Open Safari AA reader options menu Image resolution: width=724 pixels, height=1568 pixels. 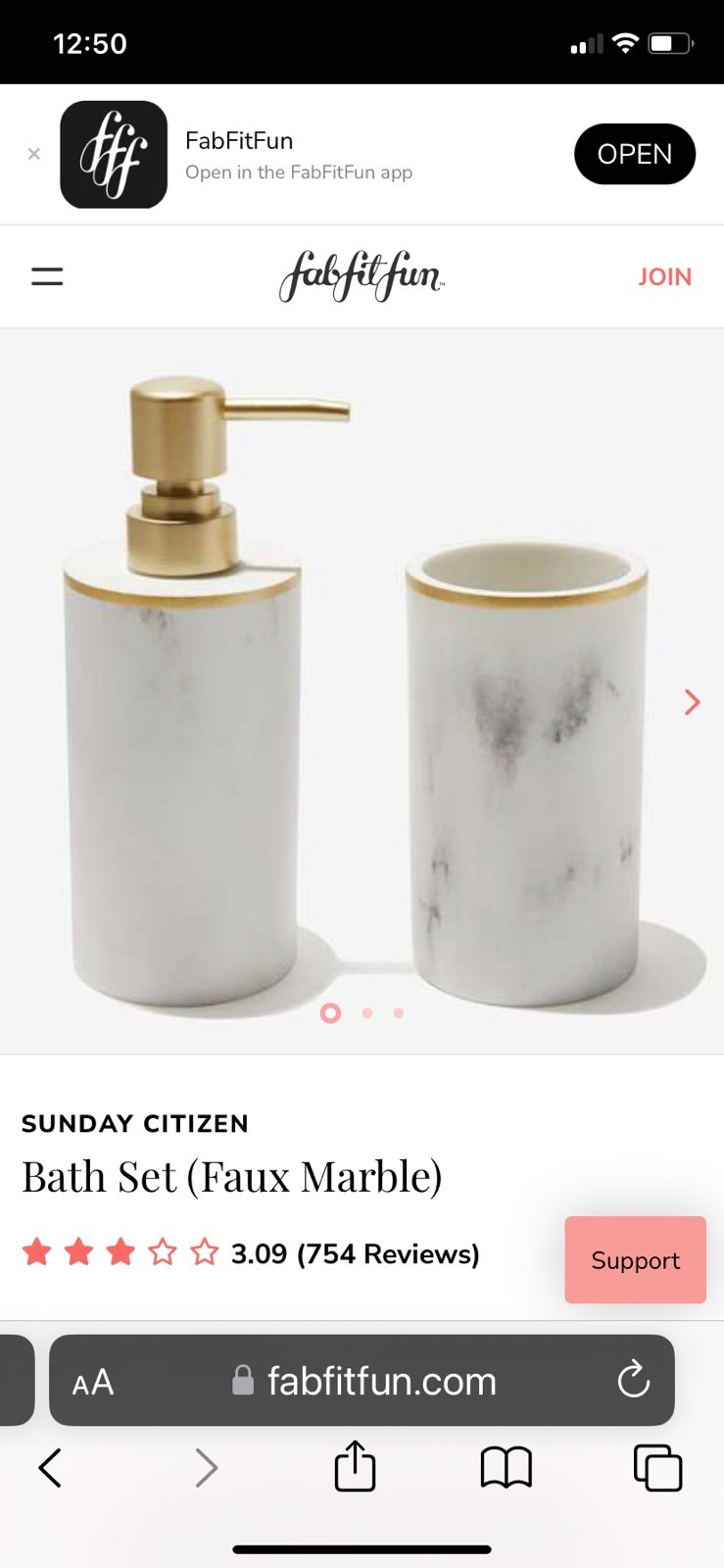tap(93, 1383)
